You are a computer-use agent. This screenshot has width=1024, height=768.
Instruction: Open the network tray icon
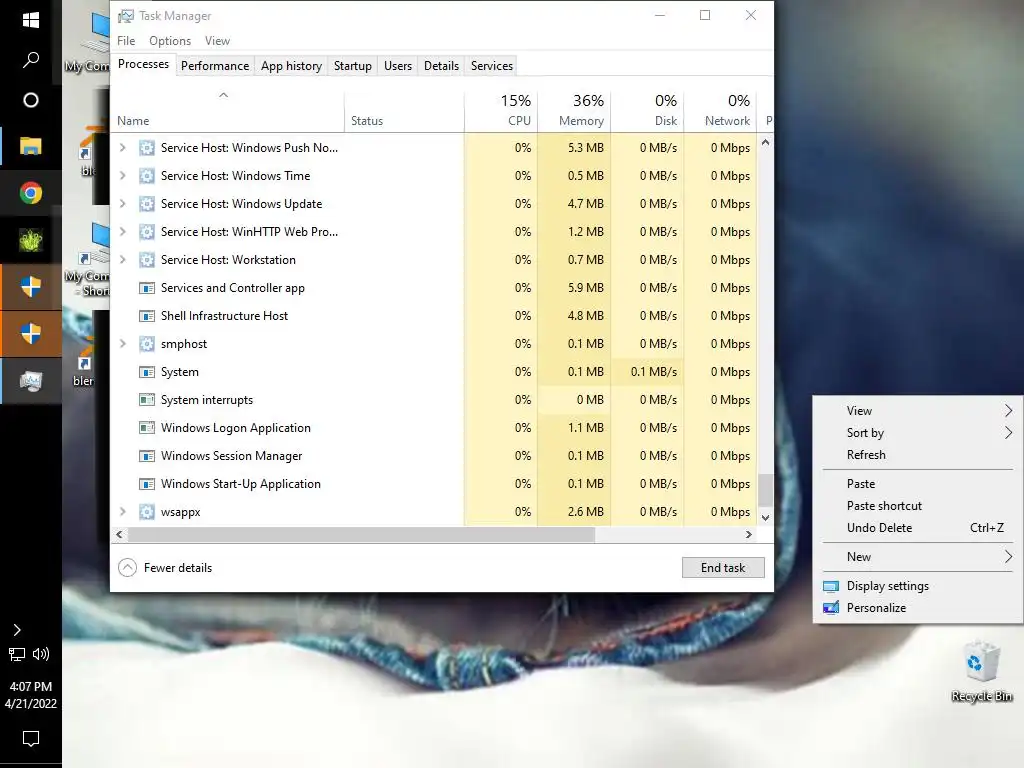[17, 654]
